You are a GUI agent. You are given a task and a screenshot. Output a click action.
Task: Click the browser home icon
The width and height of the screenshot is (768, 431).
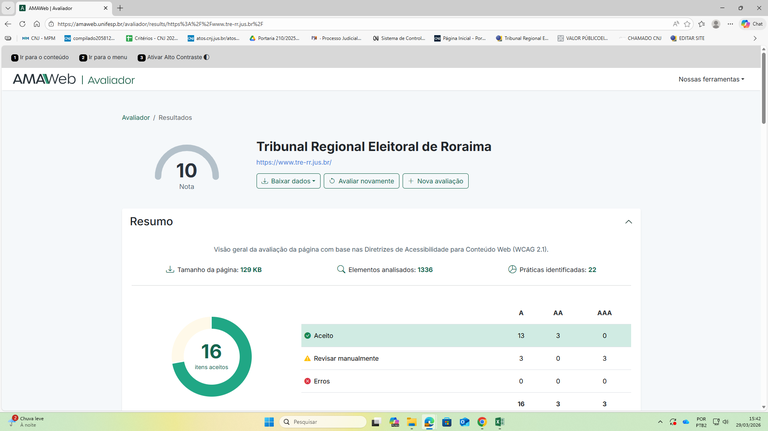pyautogui.click(x=36, y=23)
